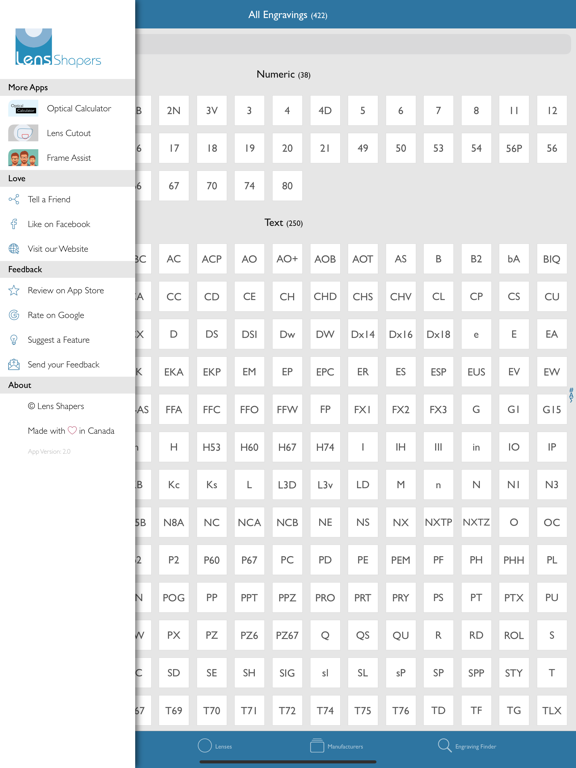Select the EKA engraving tile

(174, 372)
